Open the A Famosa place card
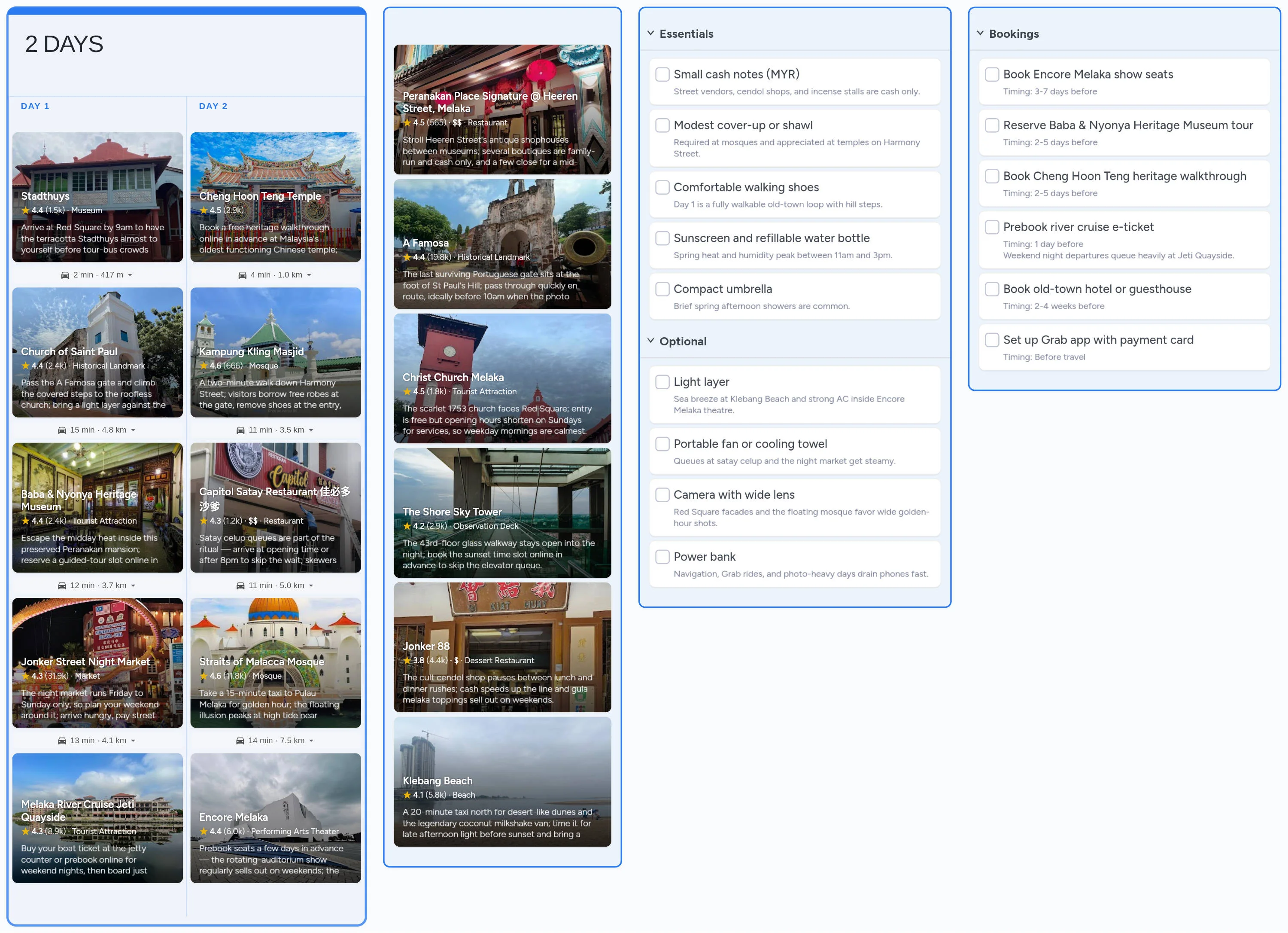Image resolution: width=1288 pixels, height=933 pixels. [503, 244]
